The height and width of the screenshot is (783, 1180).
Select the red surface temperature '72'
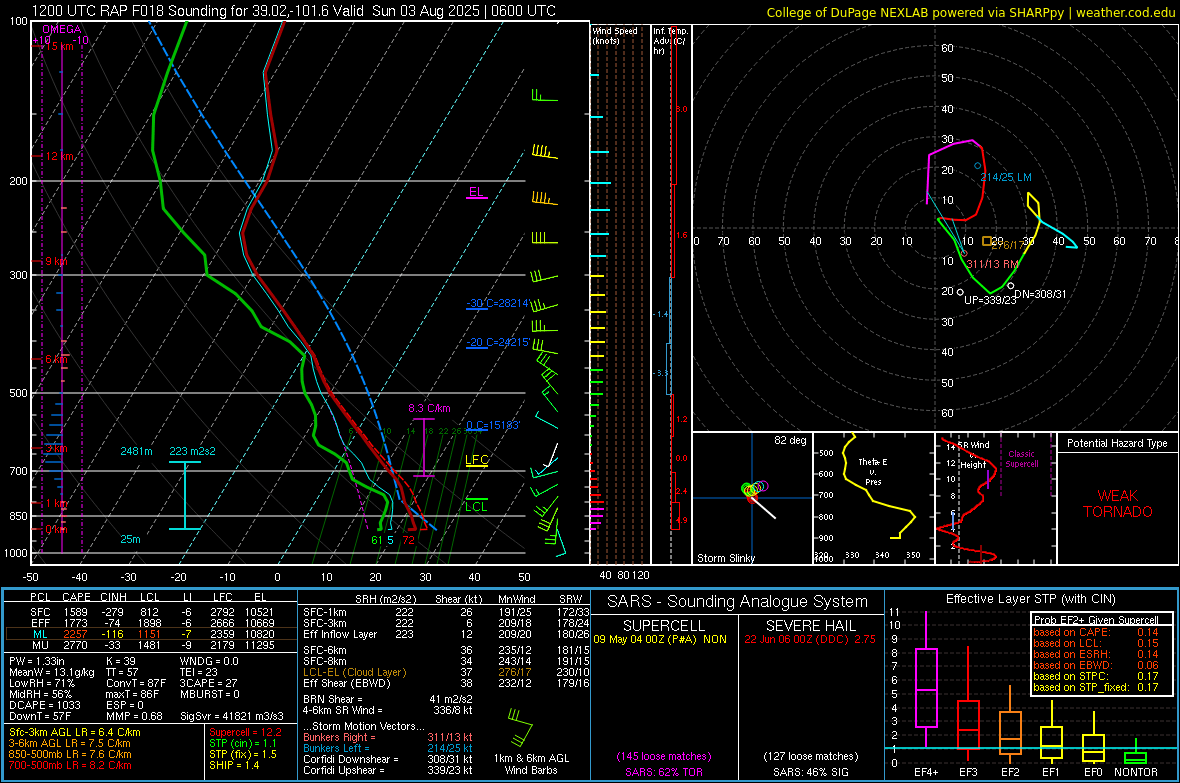(408, 540)
